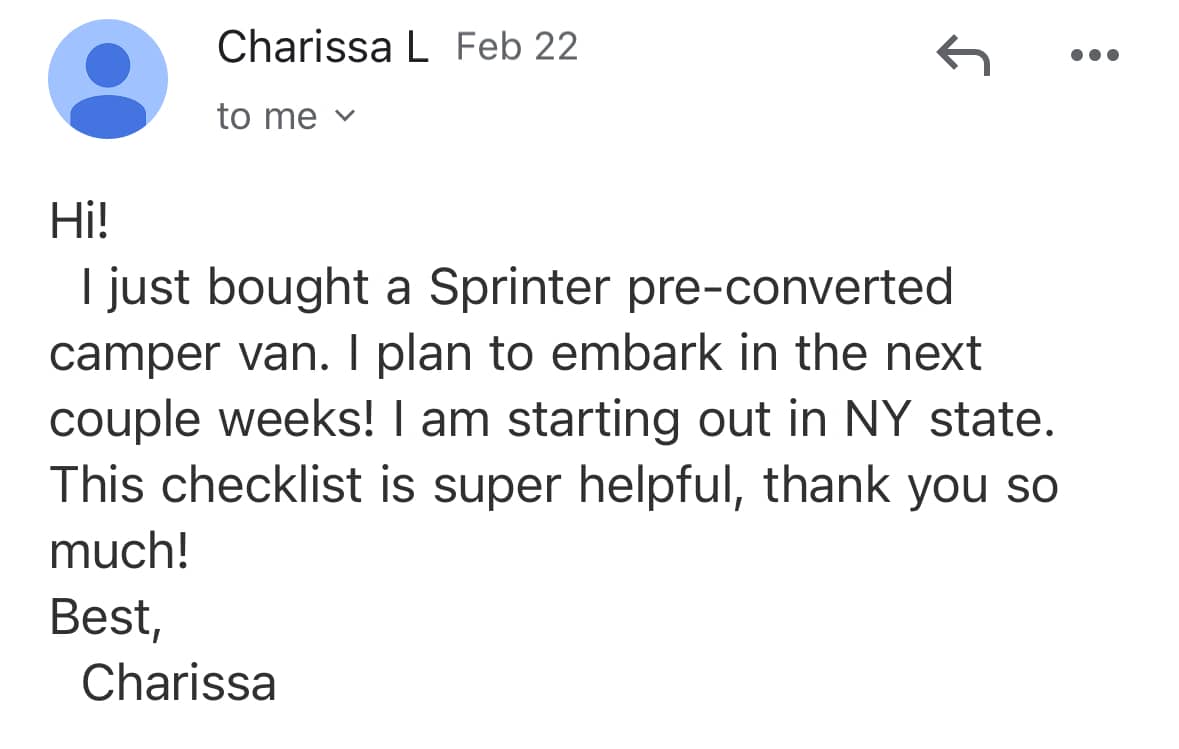Click the "thank you so" text

click(x=910, y=486)
